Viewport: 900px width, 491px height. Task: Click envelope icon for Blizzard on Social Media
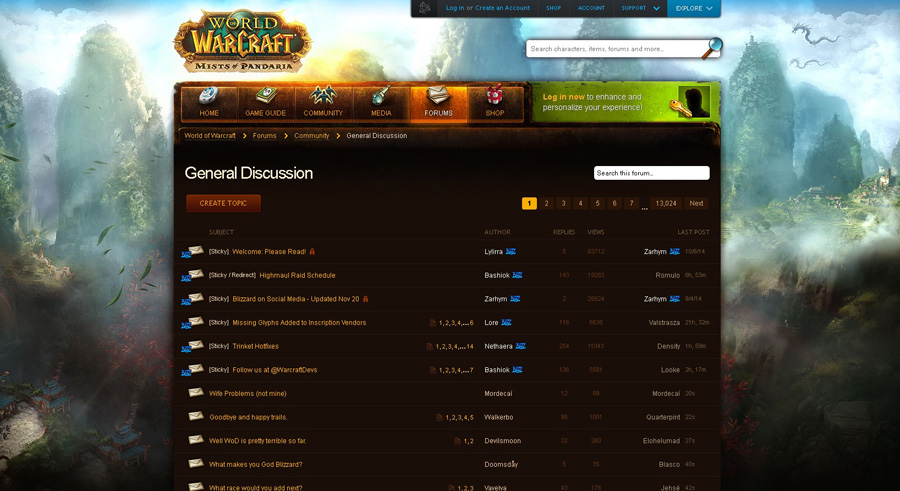pyautogui.click(x=196, y=297)
